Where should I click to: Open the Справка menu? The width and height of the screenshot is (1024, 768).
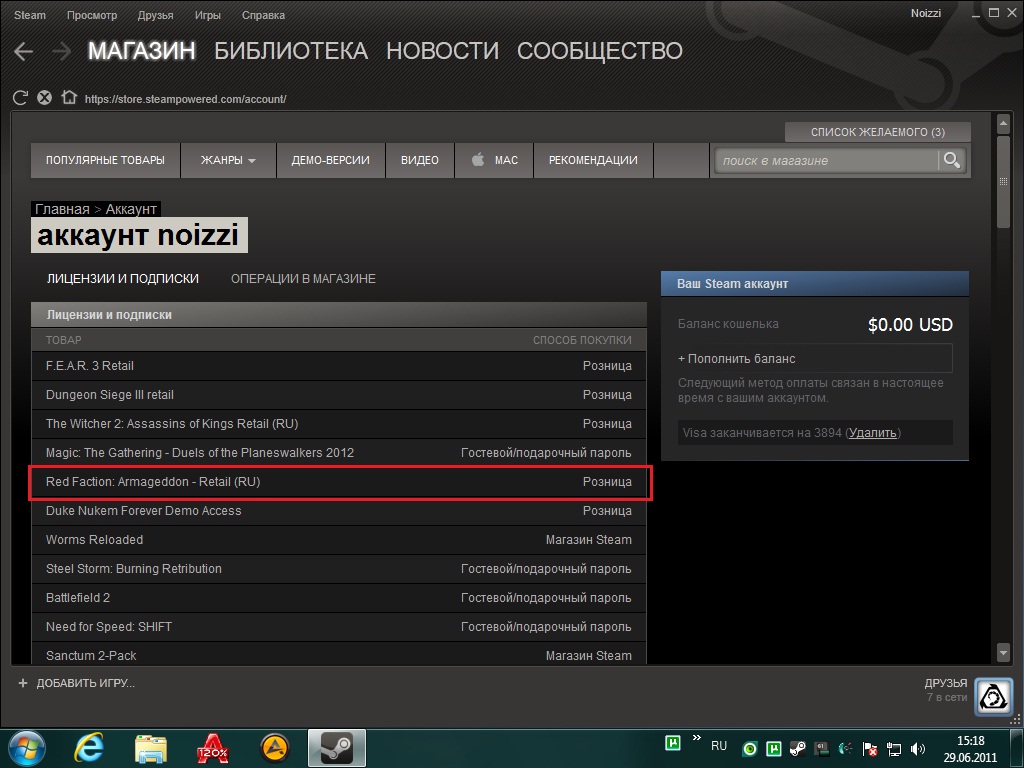click(263, 15)
